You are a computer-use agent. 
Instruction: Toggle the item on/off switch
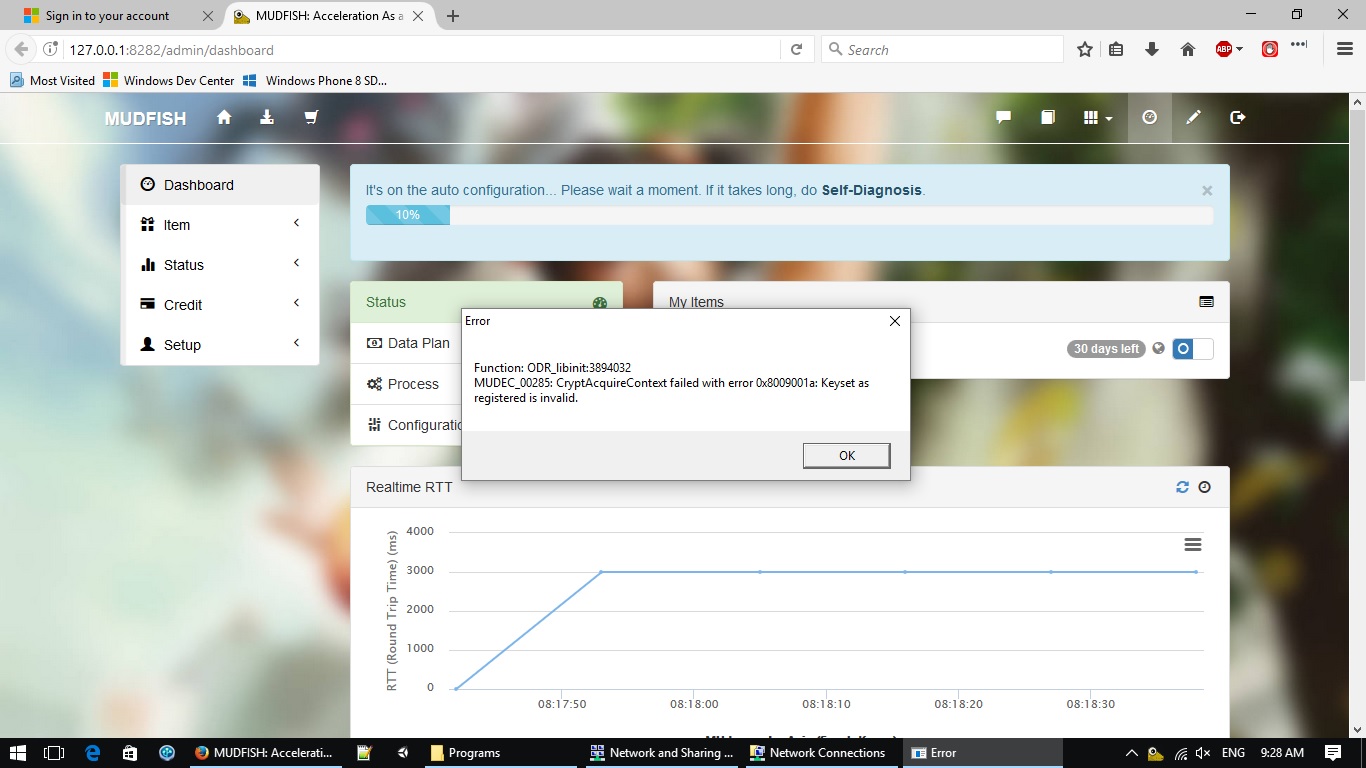(x=1192, y=349)
